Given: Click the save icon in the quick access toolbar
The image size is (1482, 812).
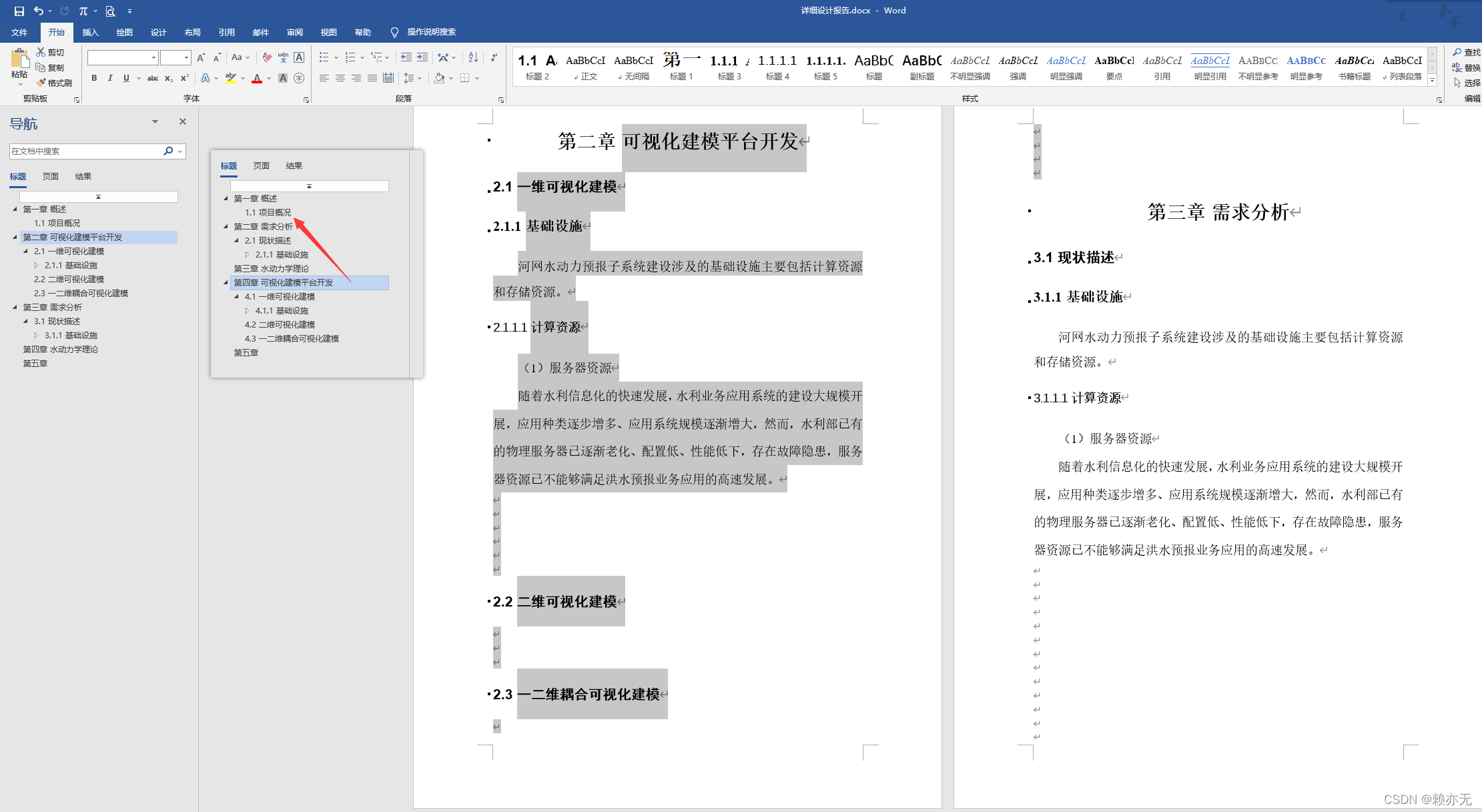Looking at the screenshot, I should click(19, 11).
